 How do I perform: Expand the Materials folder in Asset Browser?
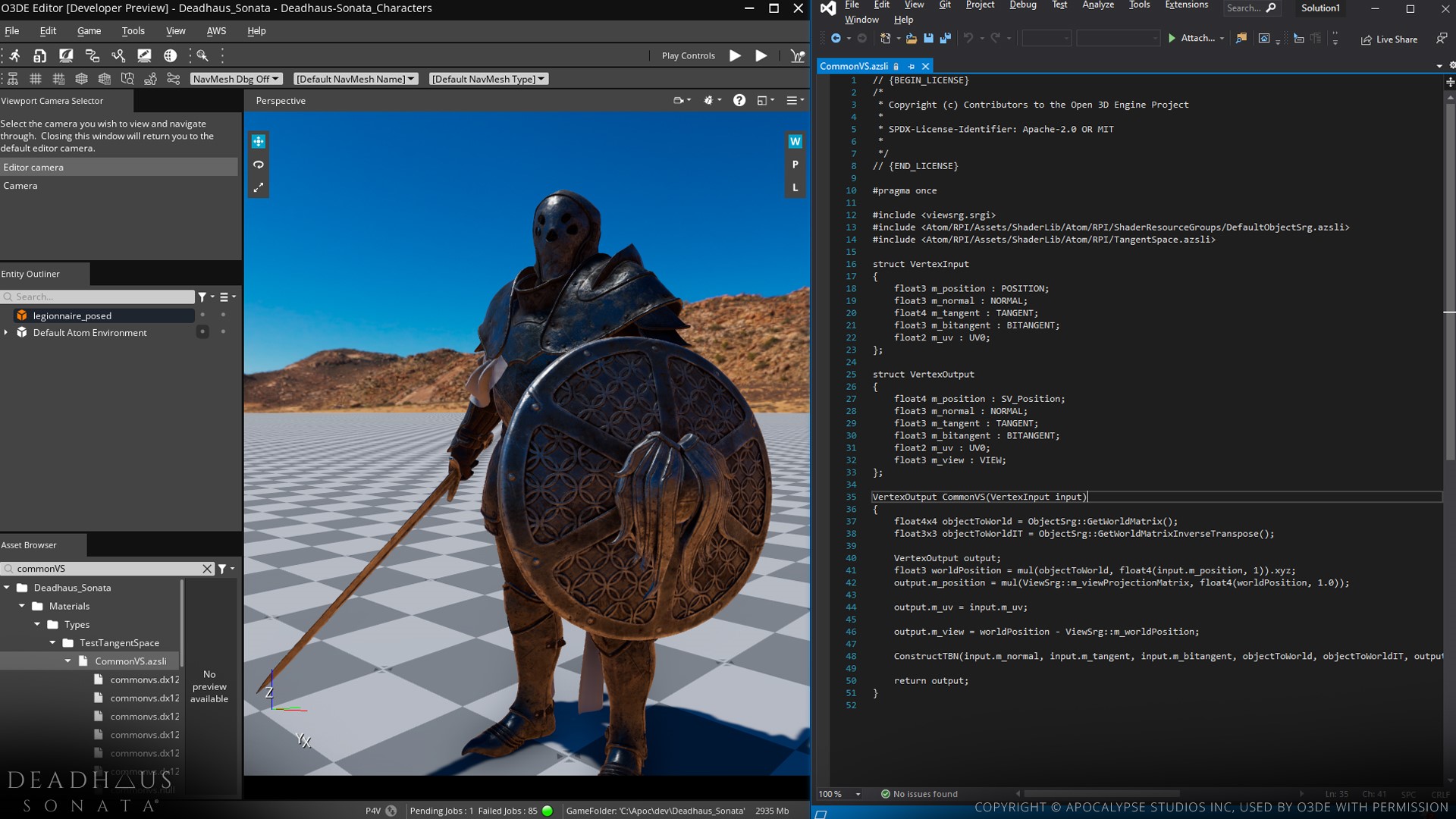[22, 605]
